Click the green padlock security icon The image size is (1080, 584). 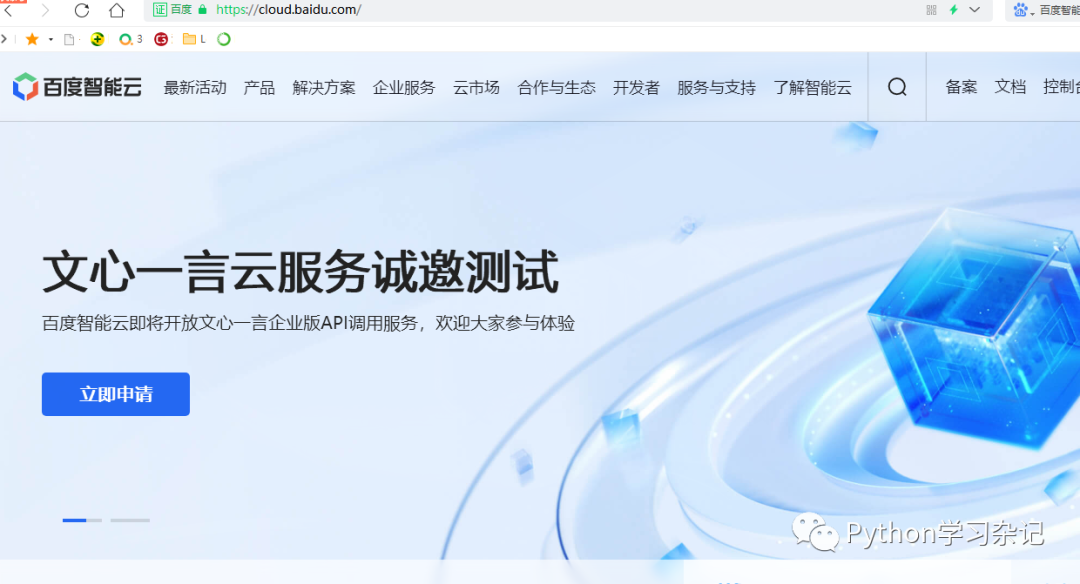[202, 10]
